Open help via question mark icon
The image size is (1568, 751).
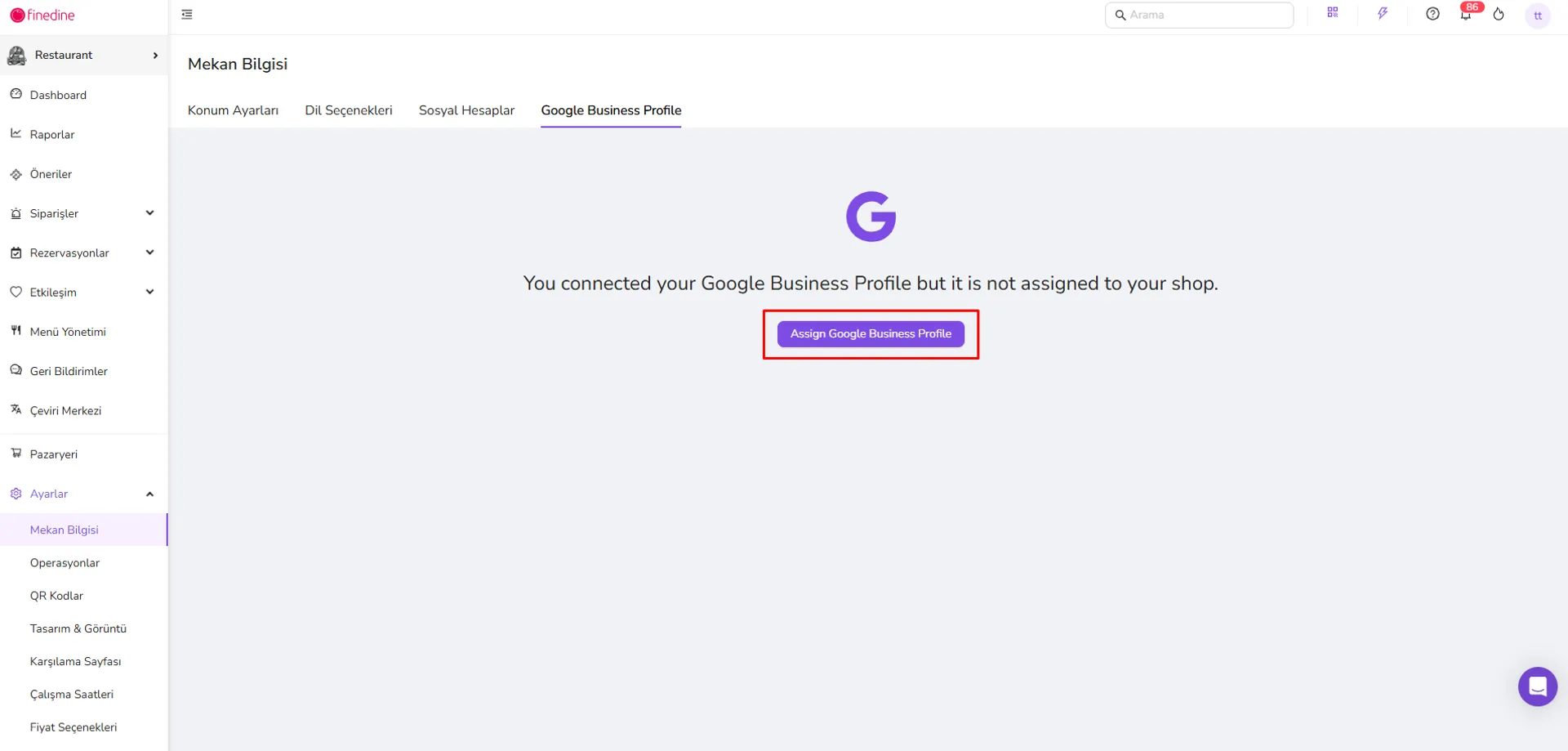[x=1432, y=14]
